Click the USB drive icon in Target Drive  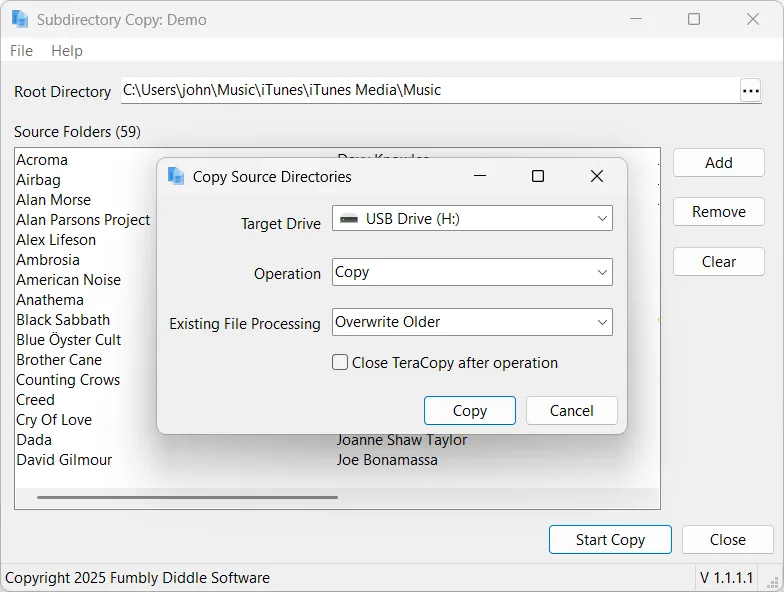(348, 218)
